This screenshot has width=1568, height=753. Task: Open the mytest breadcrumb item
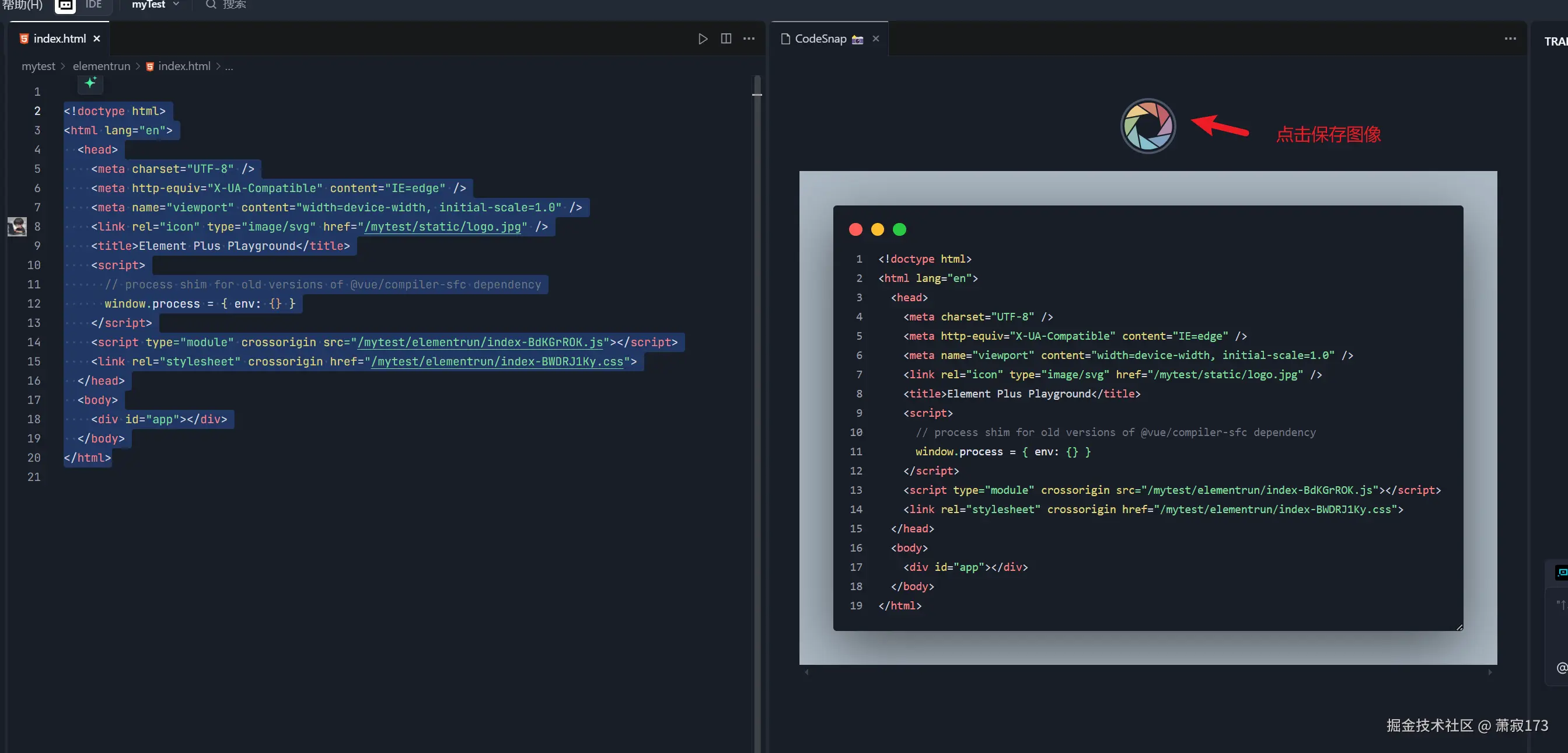pyautogui.click(x=39, y=67)
